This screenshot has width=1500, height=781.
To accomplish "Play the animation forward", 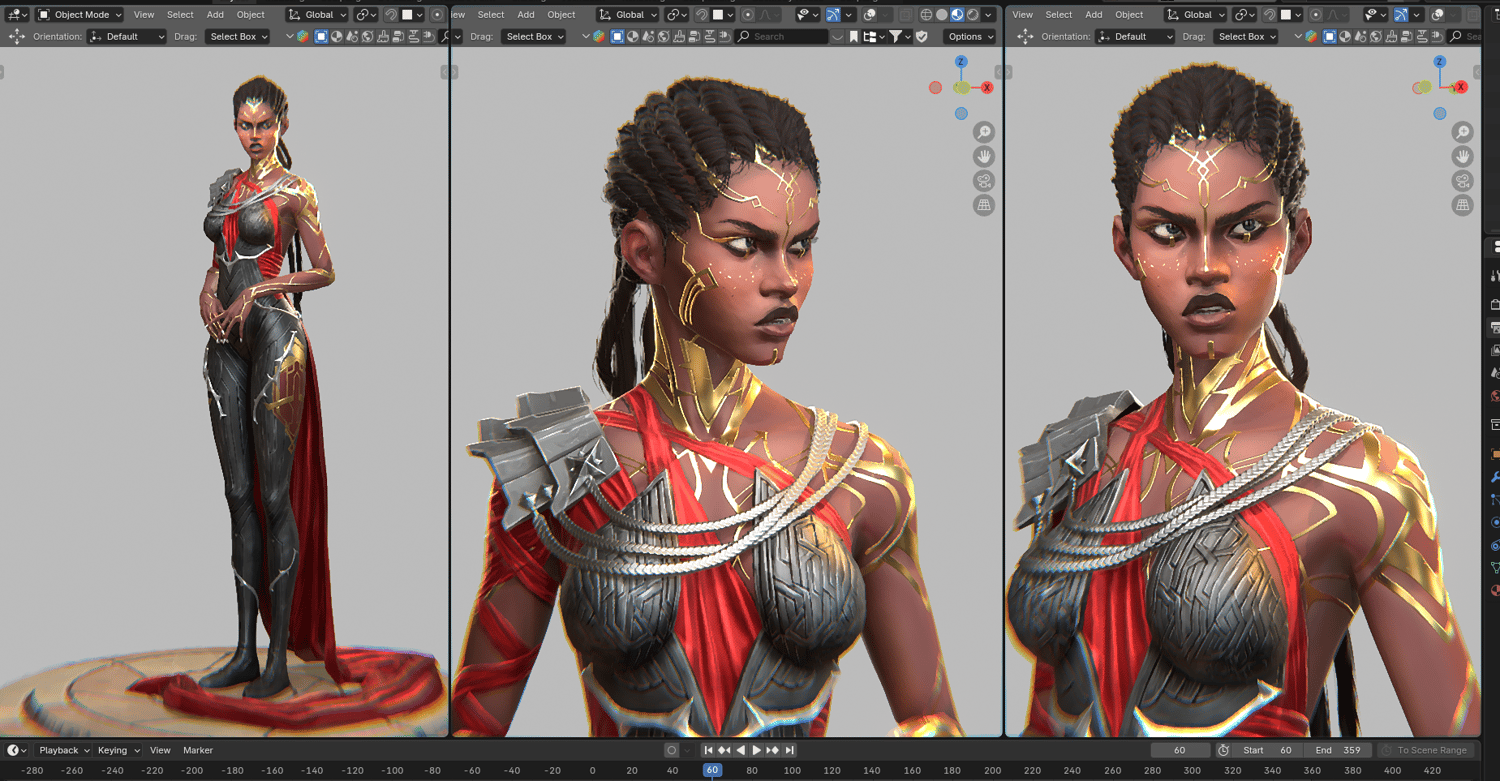I will coord(757,750).
